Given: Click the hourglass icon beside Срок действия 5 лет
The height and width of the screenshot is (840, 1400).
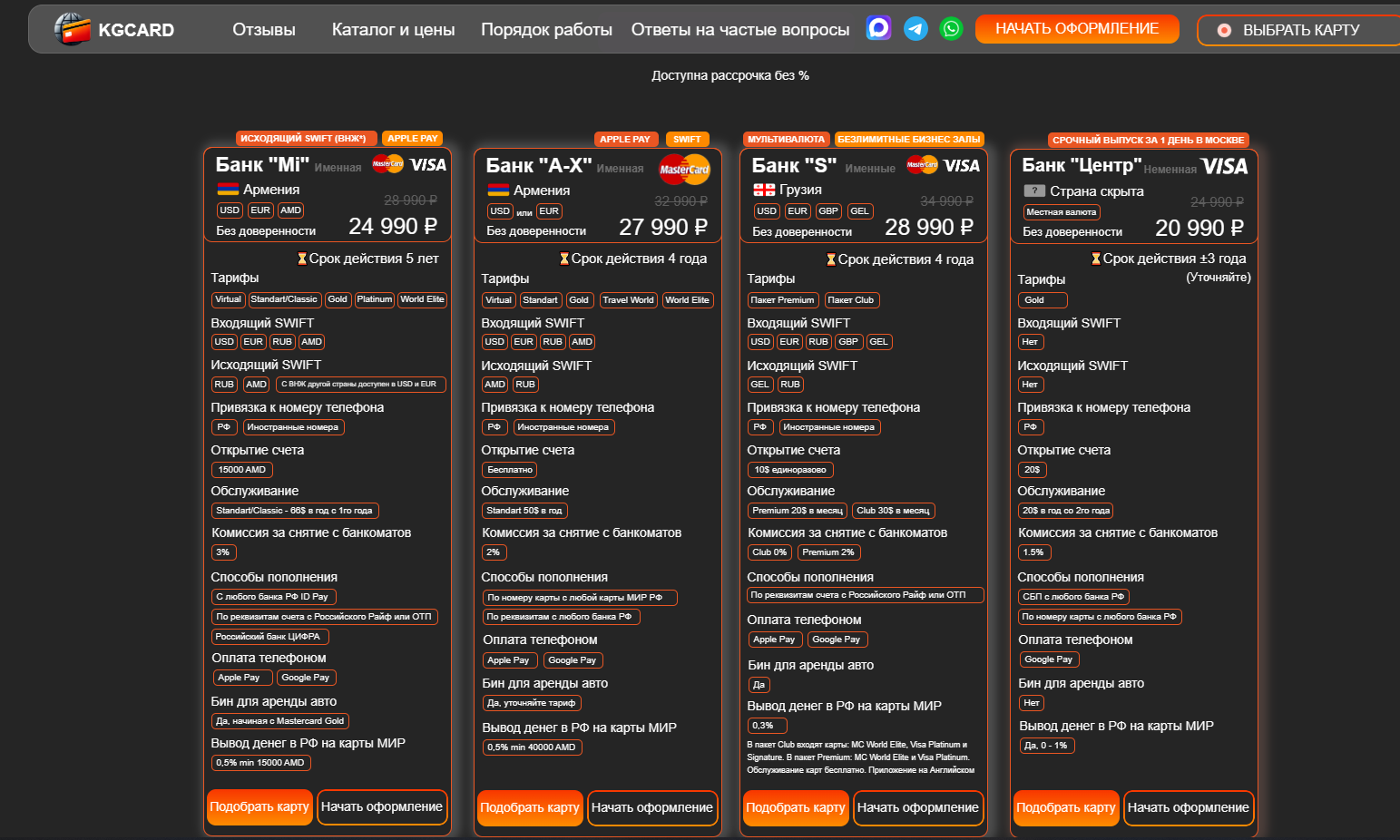Looking at the screenshot, I should pos(302,259).
